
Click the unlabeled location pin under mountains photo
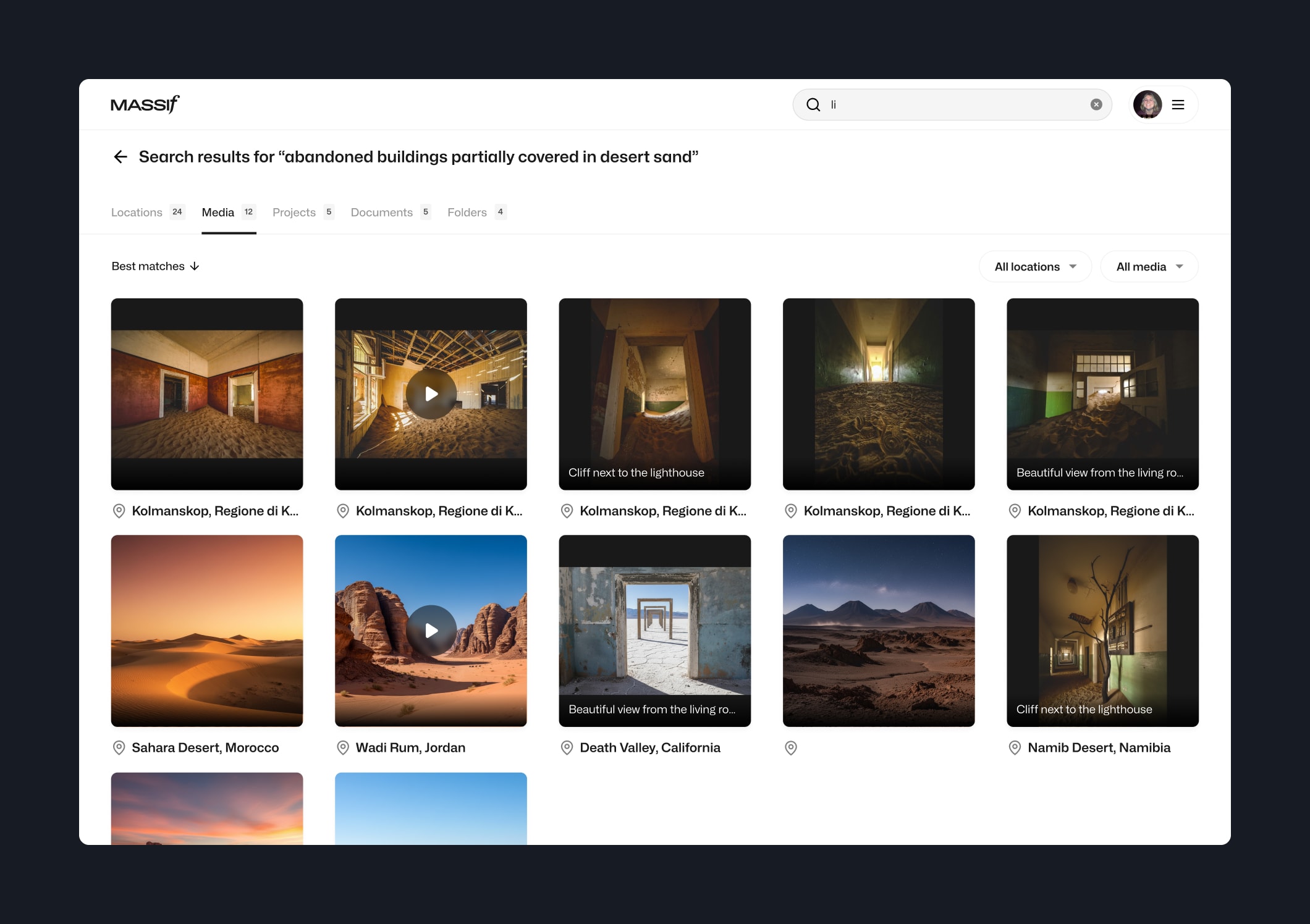[x=791, y=748]
